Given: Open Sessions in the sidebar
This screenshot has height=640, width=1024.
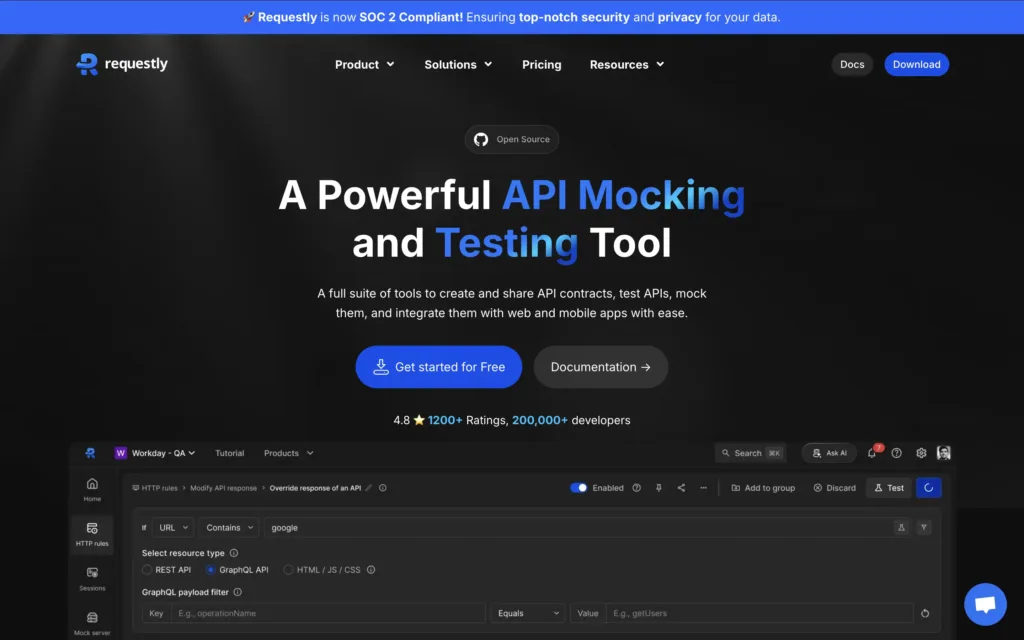Looking at the screenshot, I should click(92, 579).
